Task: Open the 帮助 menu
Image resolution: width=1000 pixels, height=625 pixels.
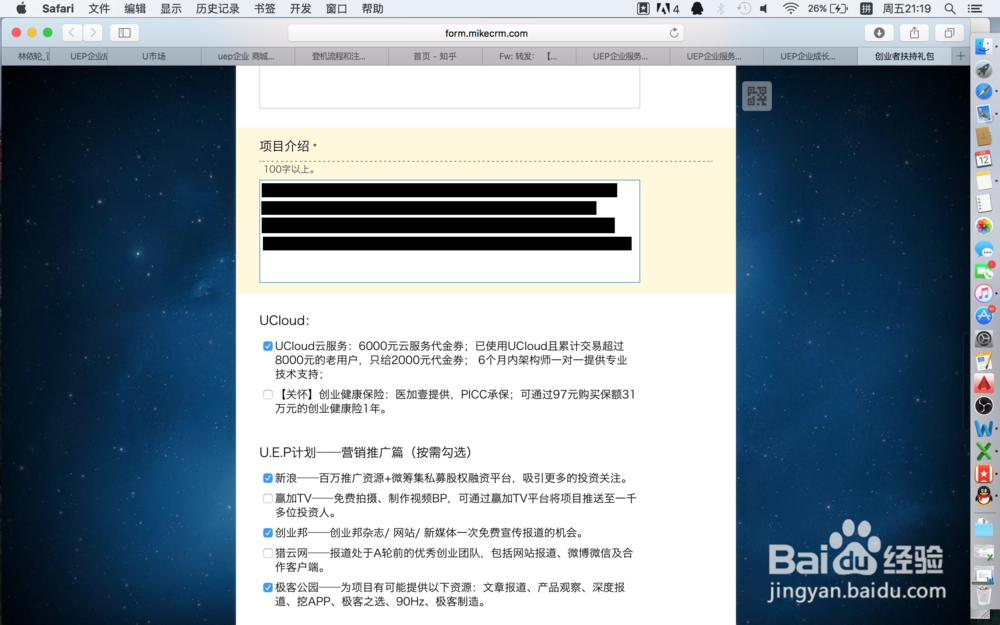Action: coord(372,8)
